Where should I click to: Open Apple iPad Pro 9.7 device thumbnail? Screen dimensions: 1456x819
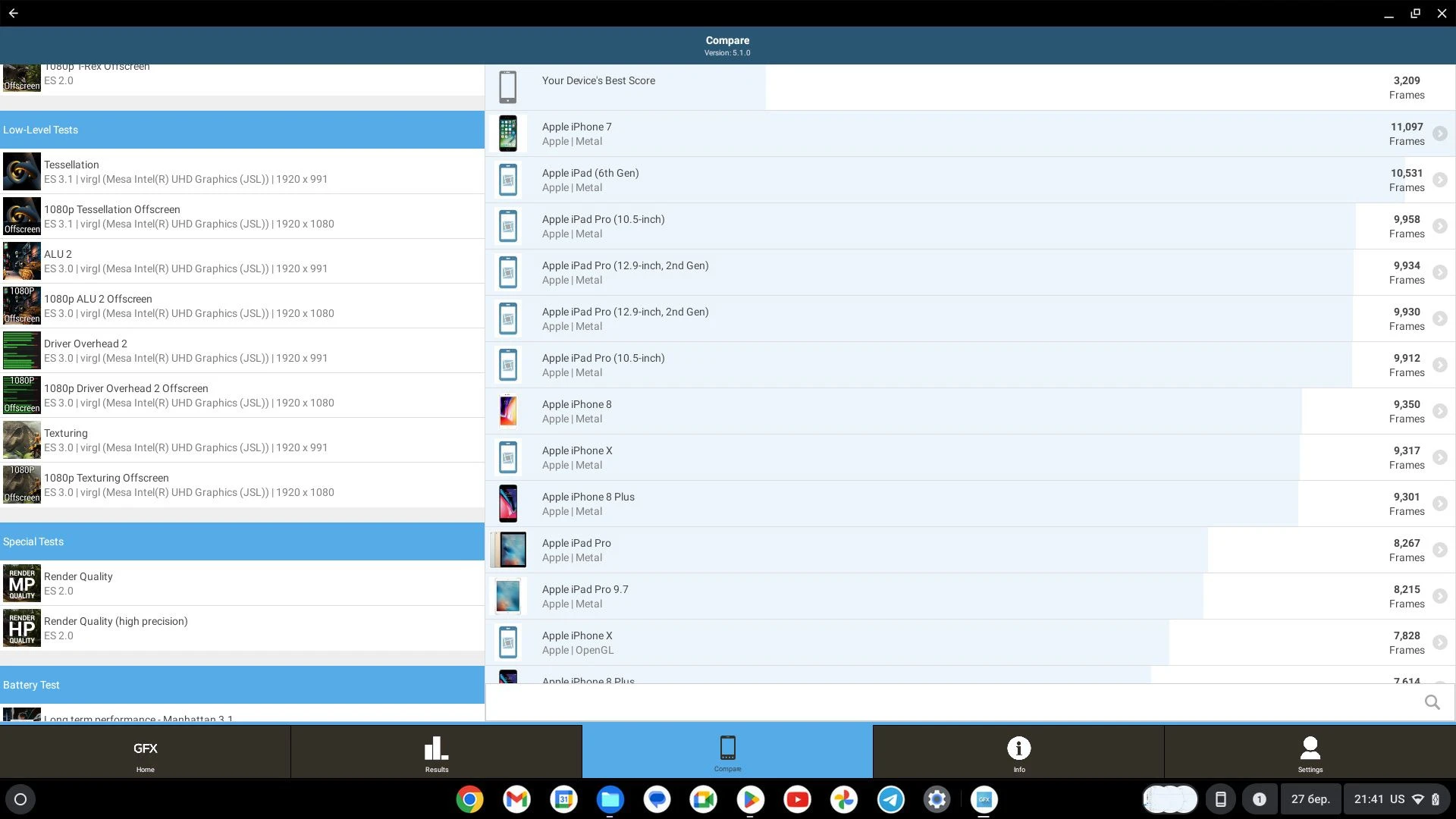click(508, 596)
